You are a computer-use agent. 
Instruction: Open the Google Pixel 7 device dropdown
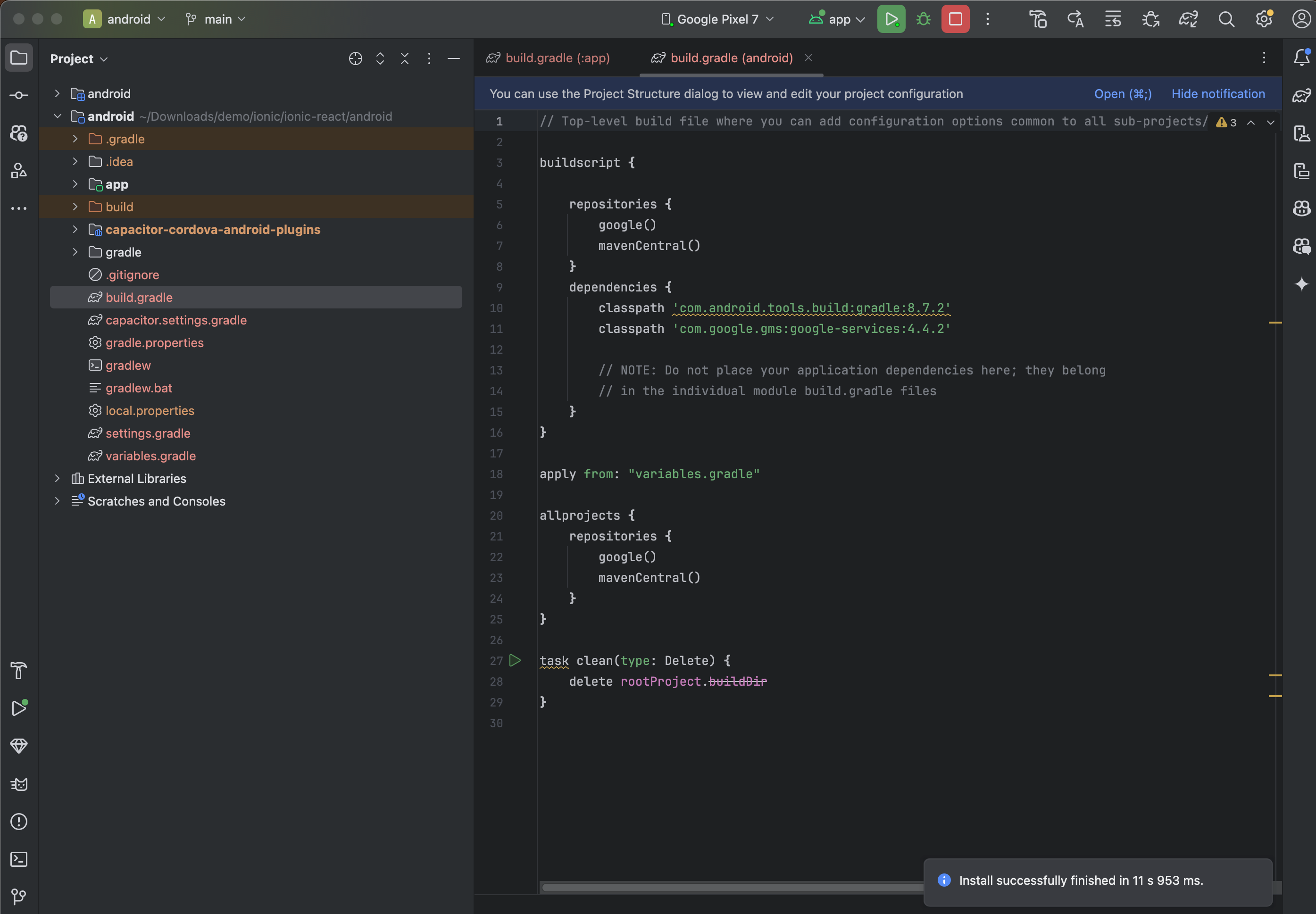717,19
